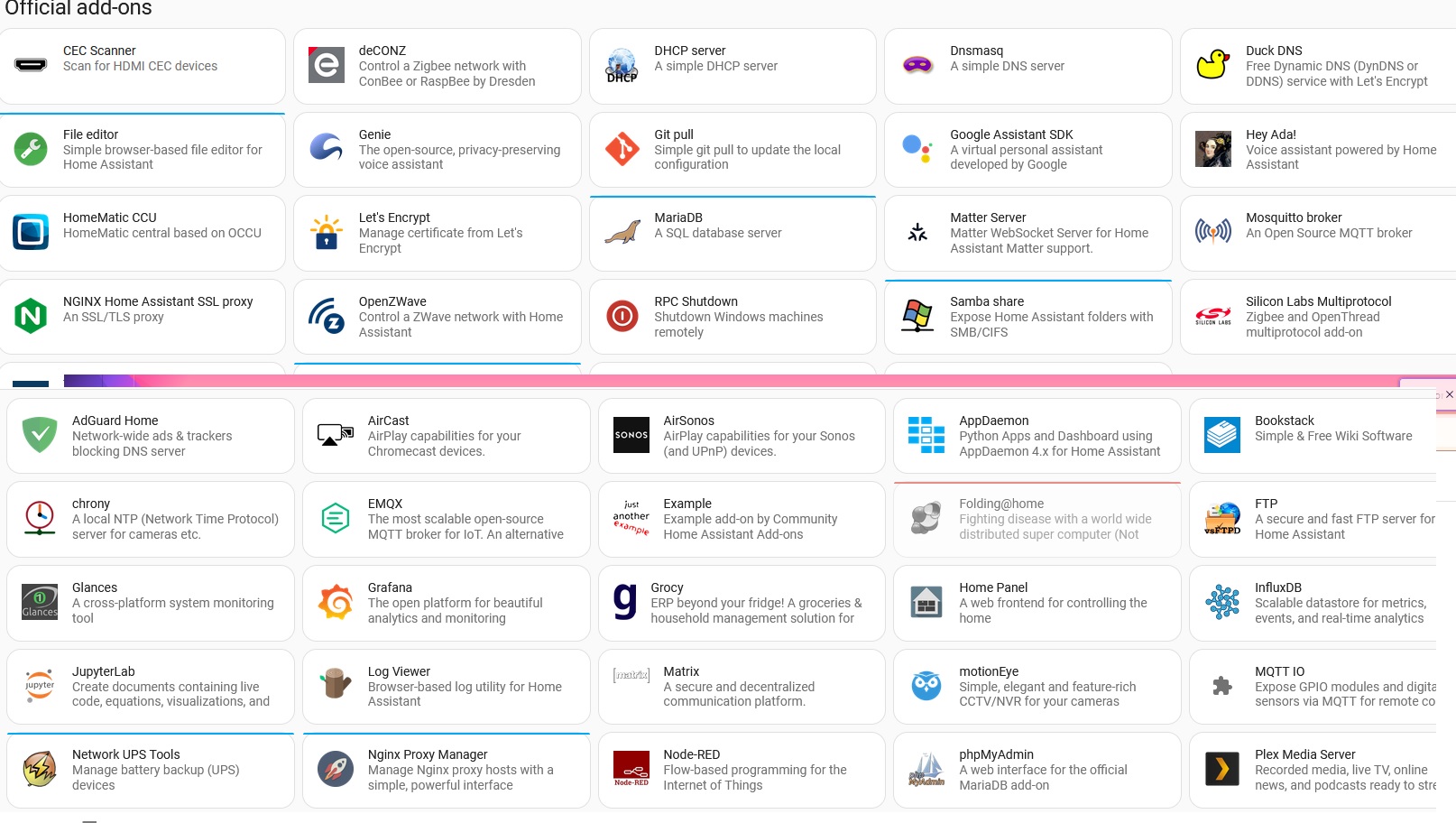Screen dimensions: 1456x823
Task: Click the Log Viewer wooden log icon
Action: point(336,684)
